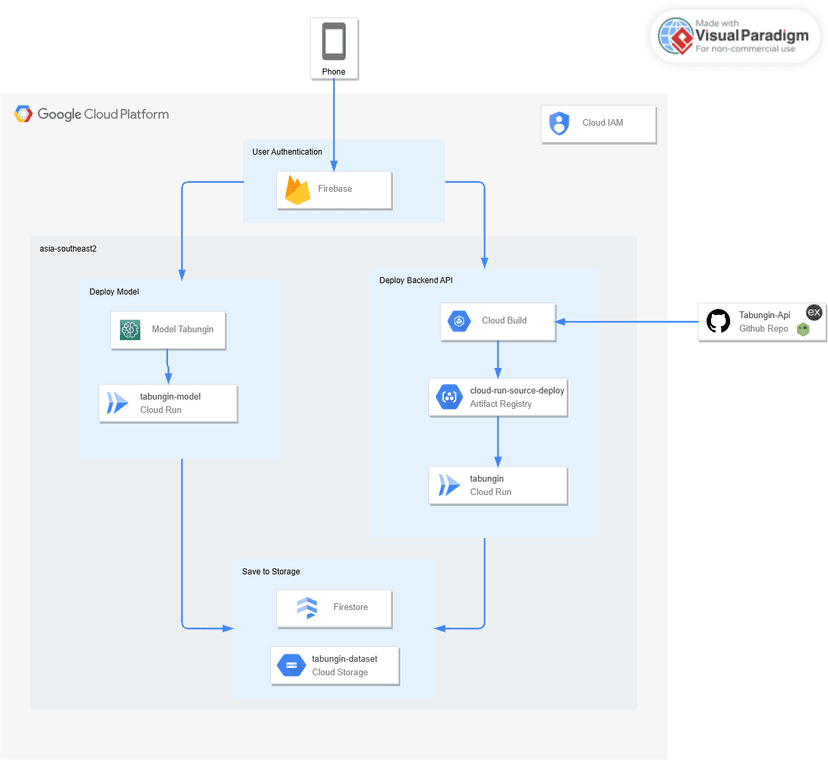This screenshot has width=828, height=760.
Task: Click the Phone device icon
Action: click(334, 41)
